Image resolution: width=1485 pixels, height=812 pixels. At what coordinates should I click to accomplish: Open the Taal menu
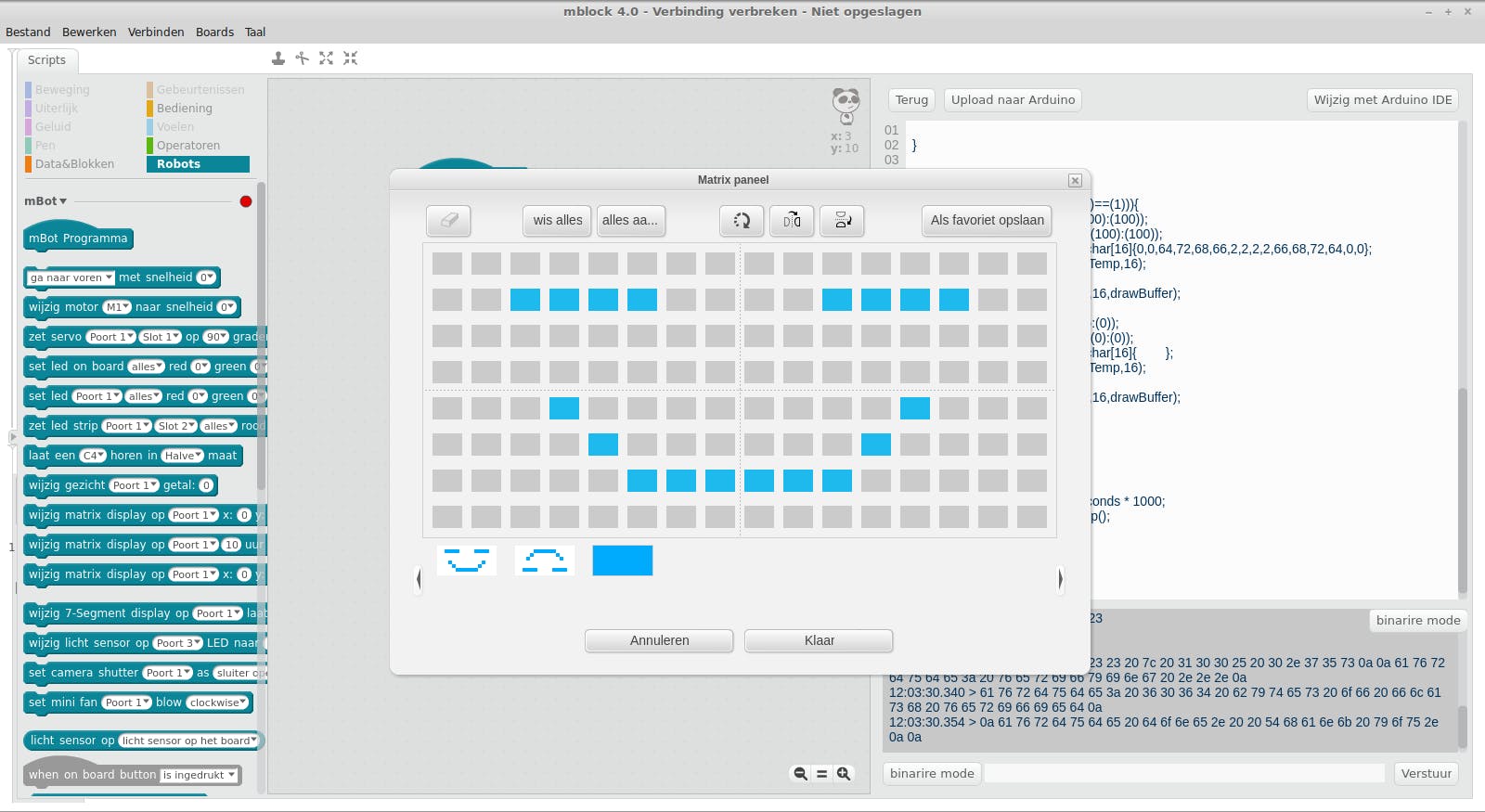pyautogui.click(x=255, y=32)
